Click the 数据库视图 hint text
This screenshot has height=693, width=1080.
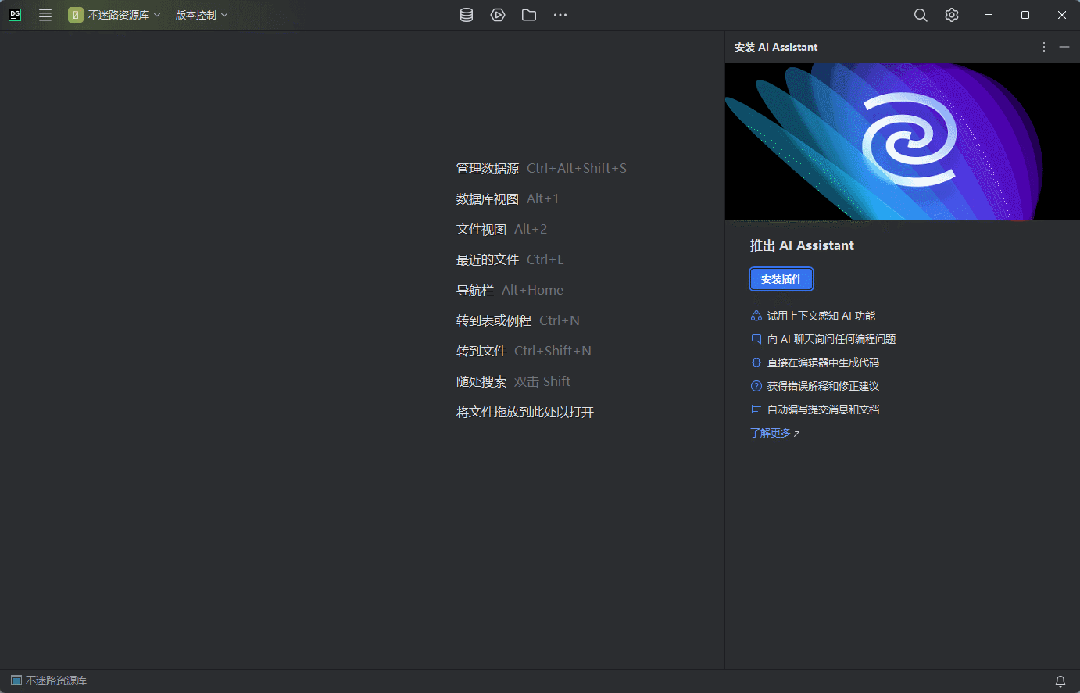tap(487, 199)
